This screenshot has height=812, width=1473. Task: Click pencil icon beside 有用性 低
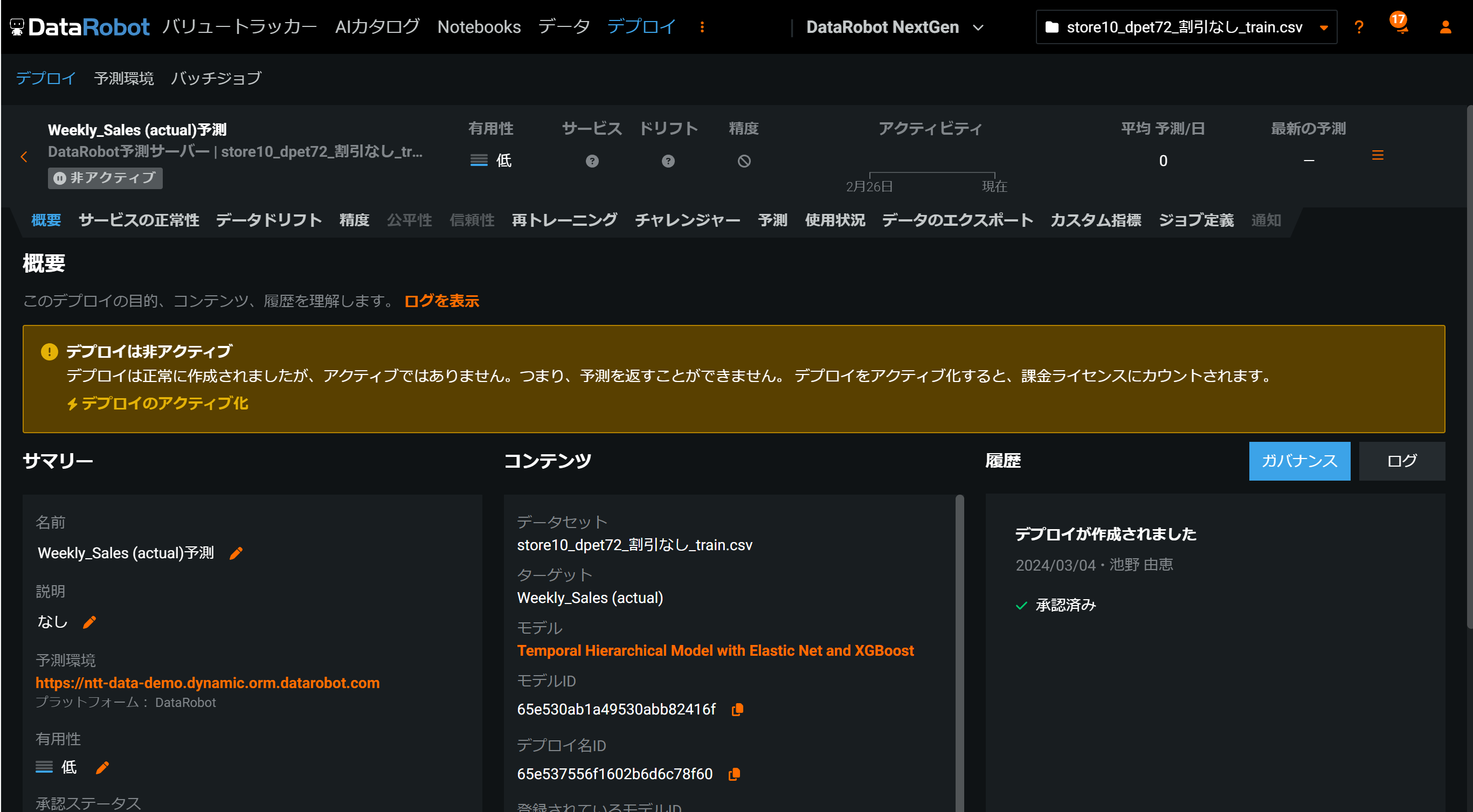[102, 767]
